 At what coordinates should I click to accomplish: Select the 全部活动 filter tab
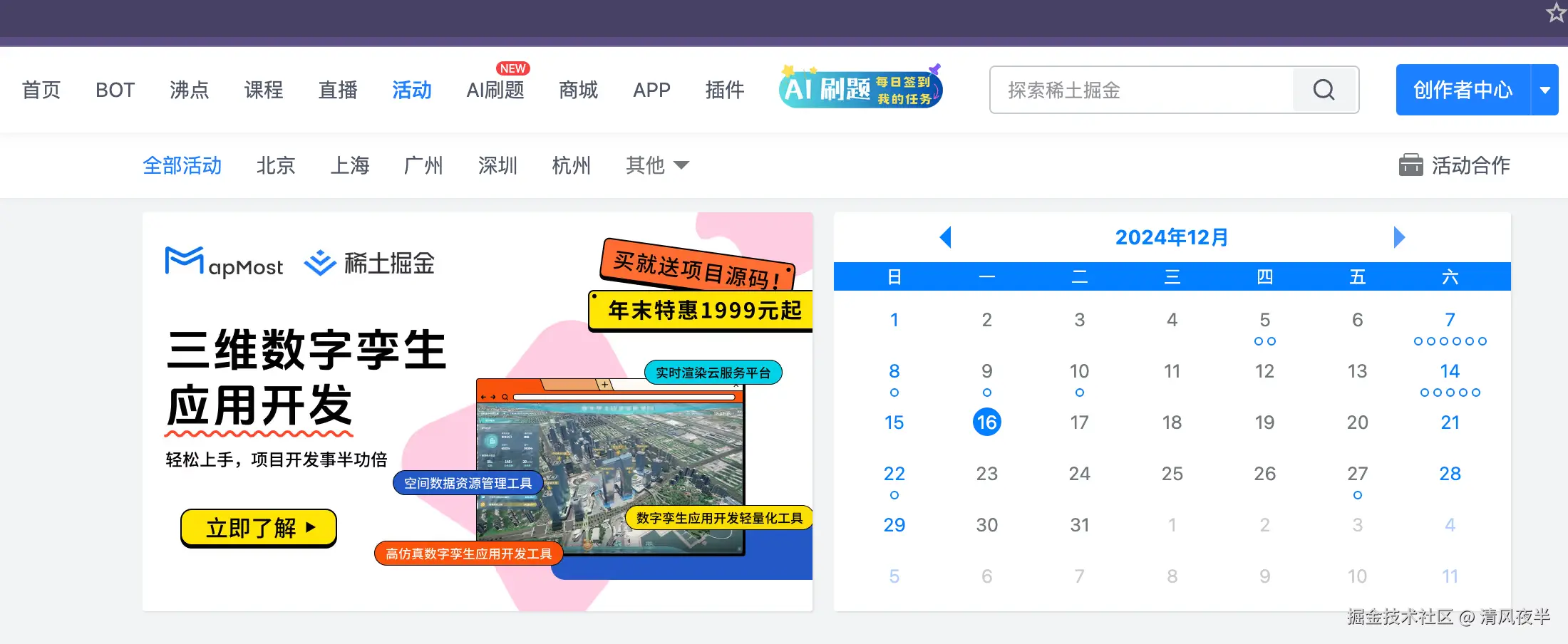[x=182, y=165]
